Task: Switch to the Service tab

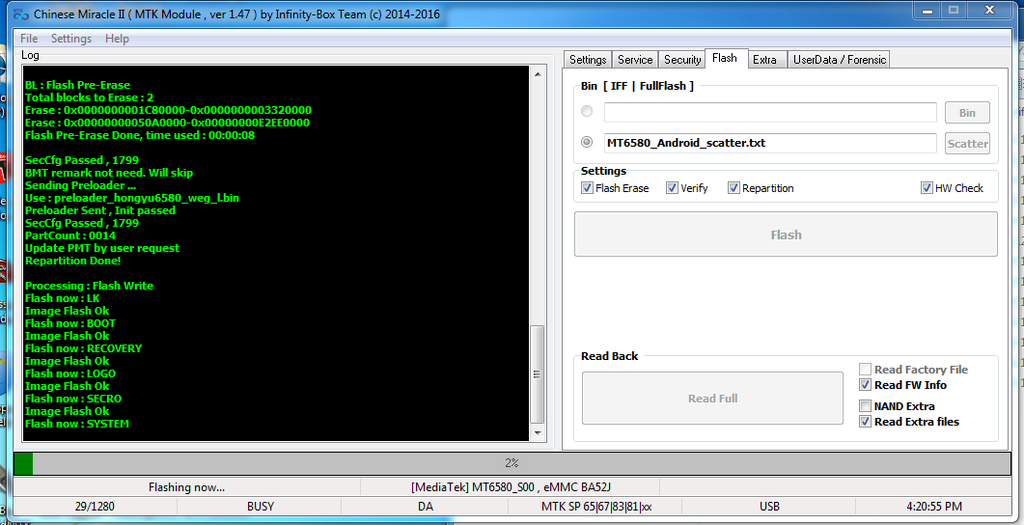Action: [x=635, y=60]
